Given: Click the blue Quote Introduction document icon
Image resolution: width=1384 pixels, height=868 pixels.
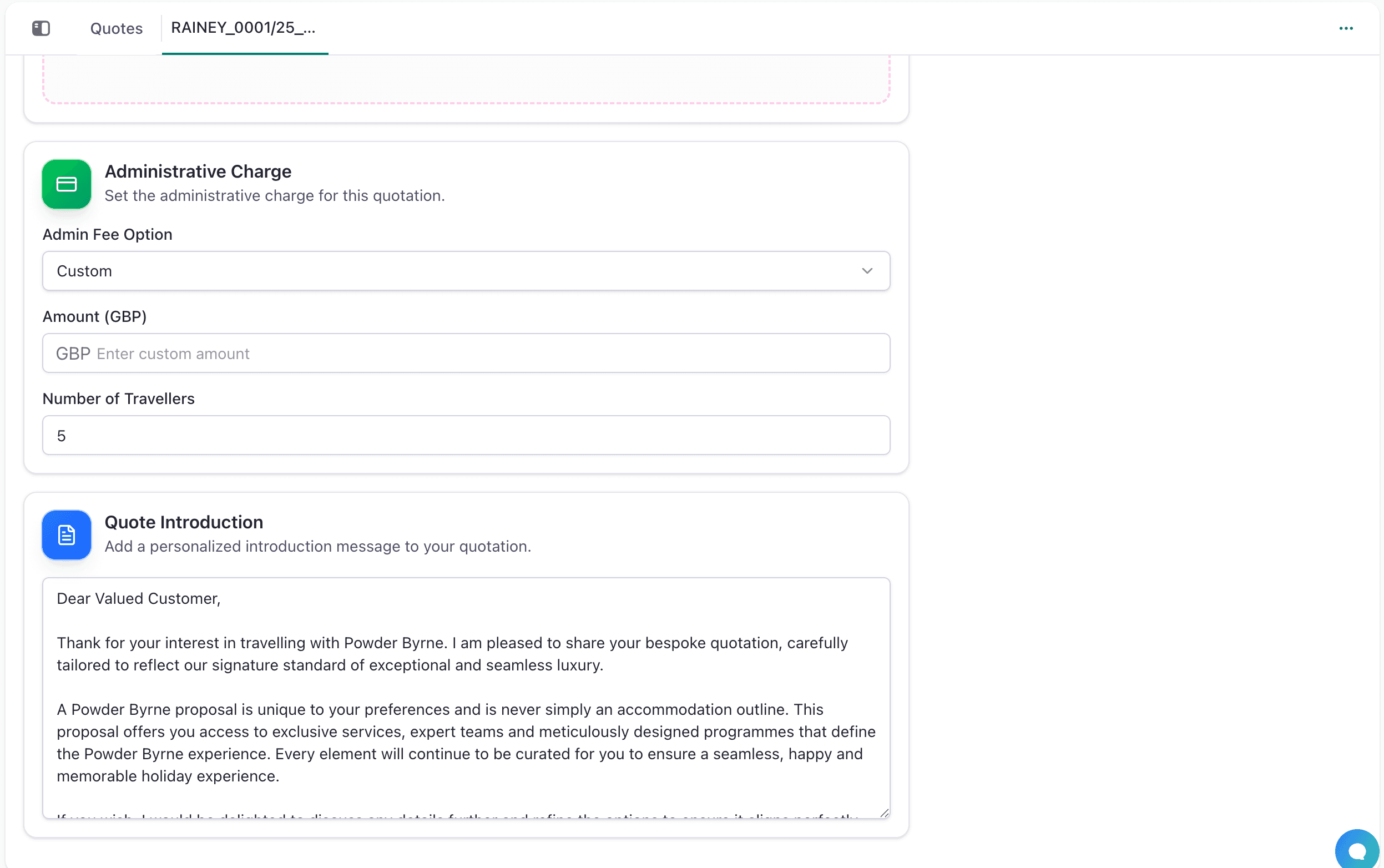Looking at the screenshot, I should click(67, 535).
